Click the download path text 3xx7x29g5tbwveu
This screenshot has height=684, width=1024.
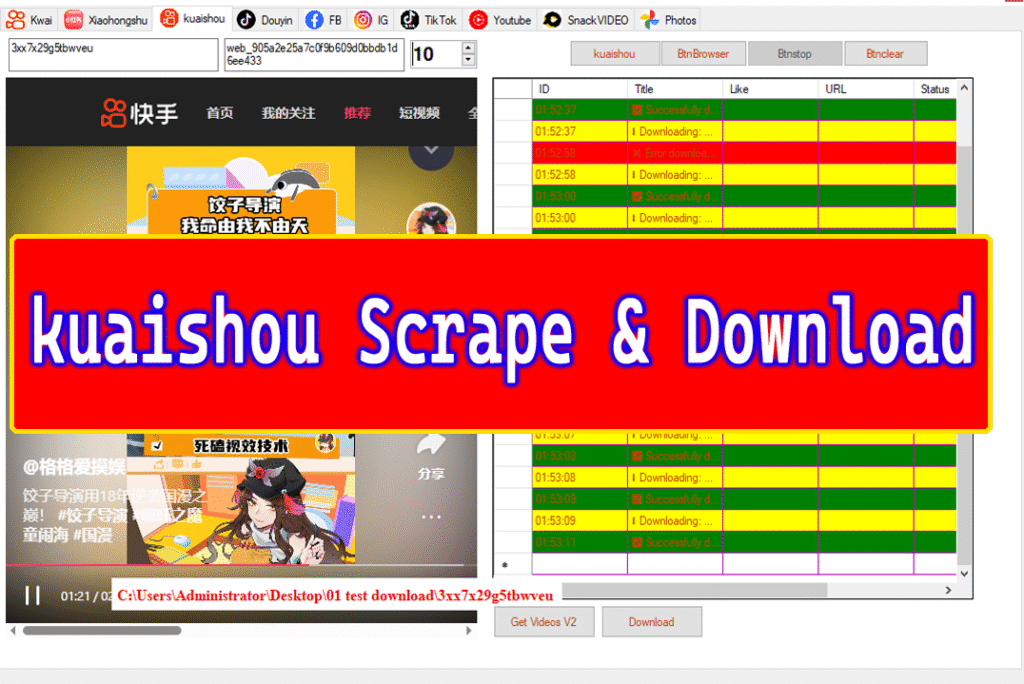(x=335, y=595)
